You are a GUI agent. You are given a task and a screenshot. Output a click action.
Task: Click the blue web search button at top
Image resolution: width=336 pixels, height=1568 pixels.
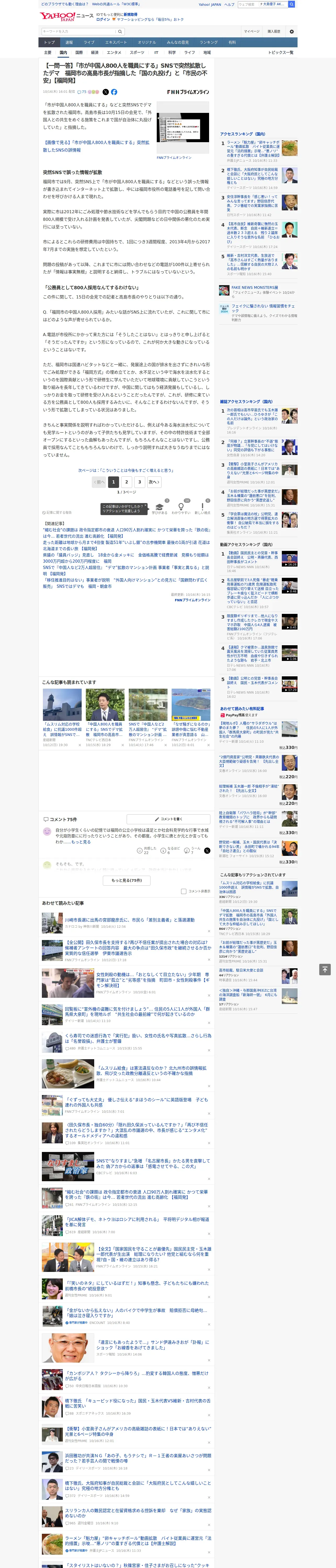tap(292, 4)
